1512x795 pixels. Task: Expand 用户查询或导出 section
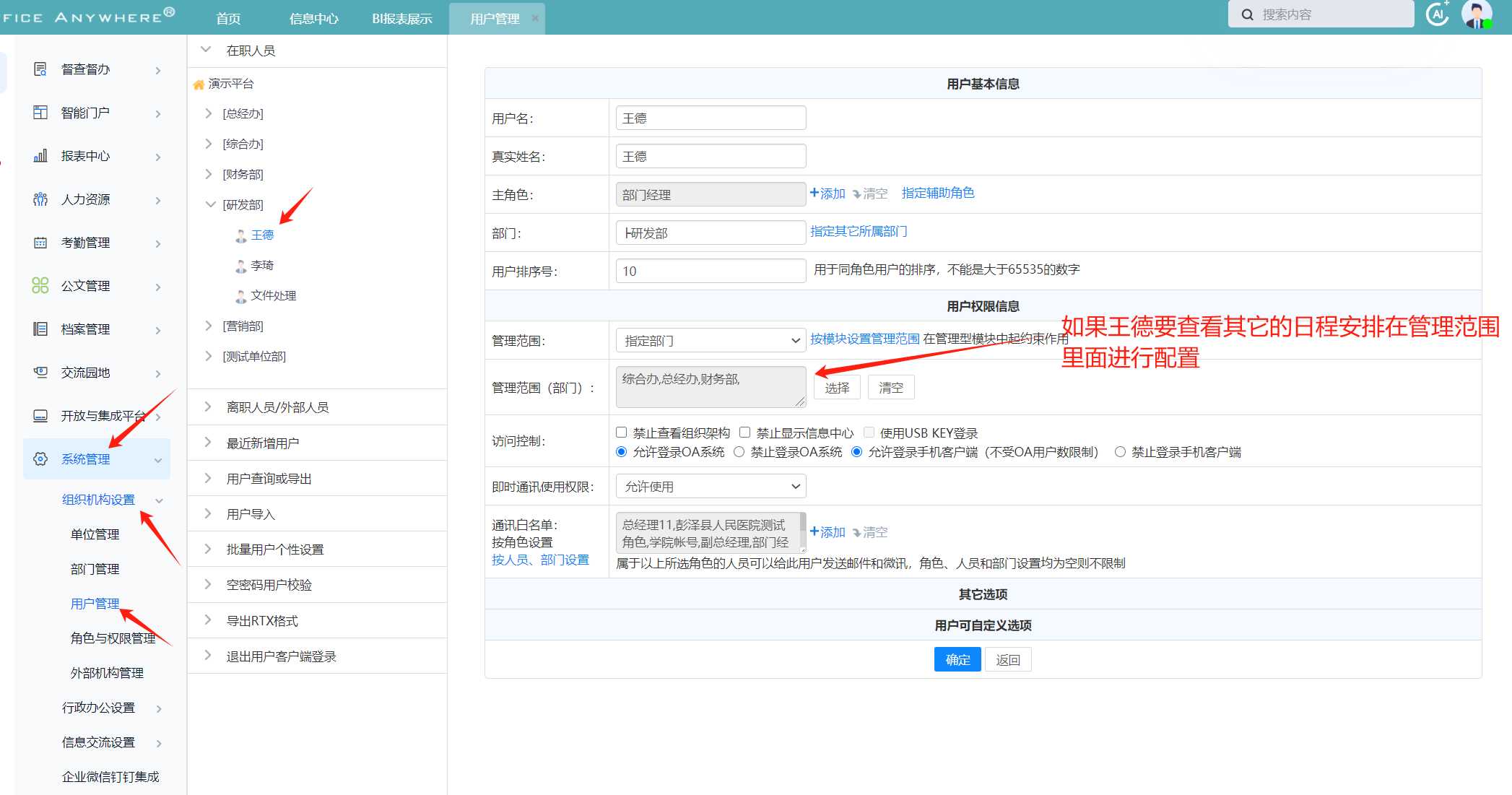(208, 478)
